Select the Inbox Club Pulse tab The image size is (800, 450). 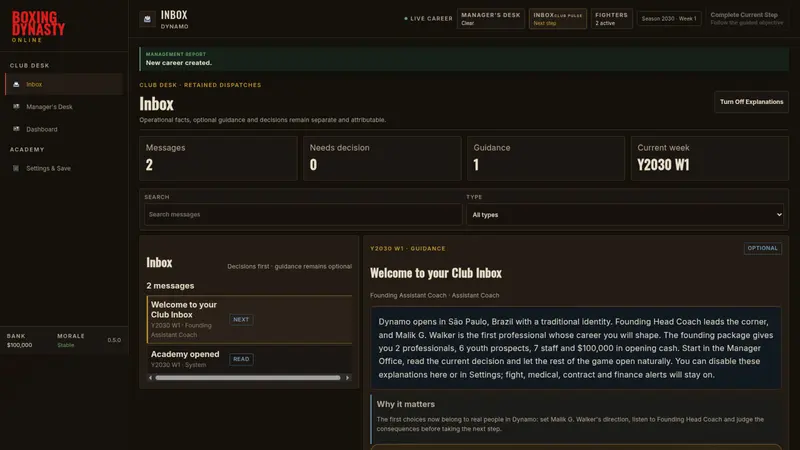point(557,19)
